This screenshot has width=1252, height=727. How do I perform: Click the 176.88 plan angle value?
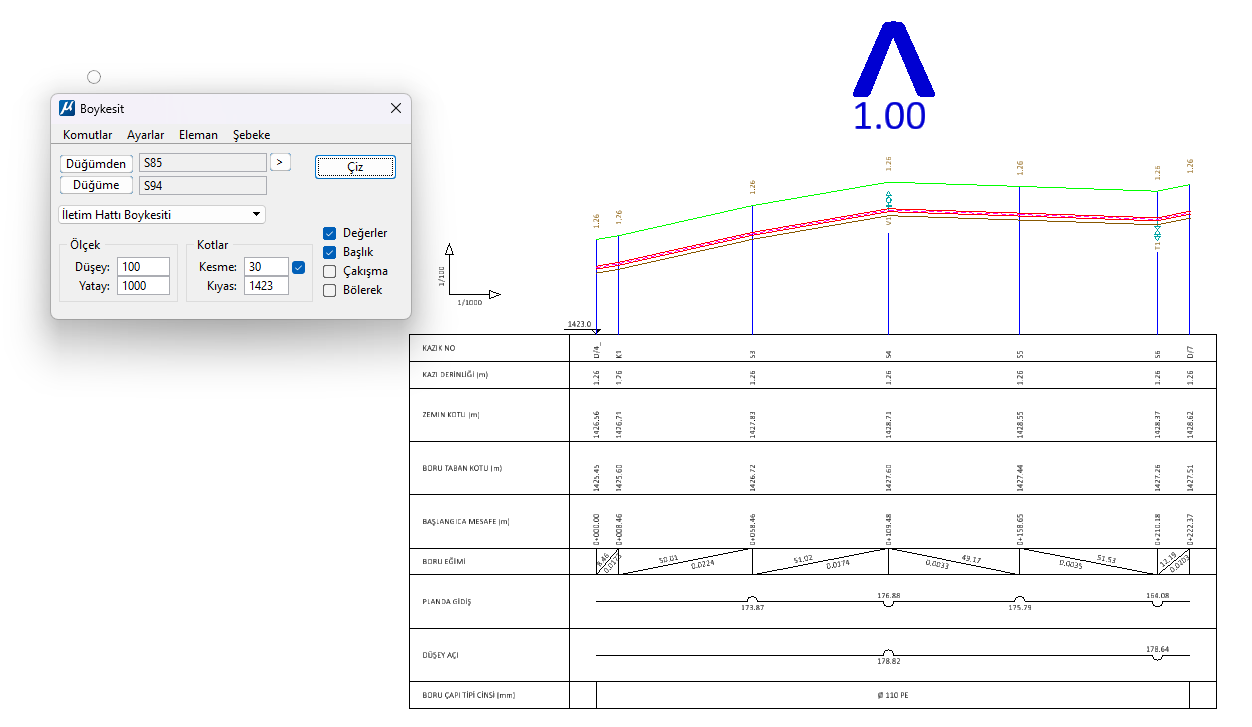tap(888, 596)
